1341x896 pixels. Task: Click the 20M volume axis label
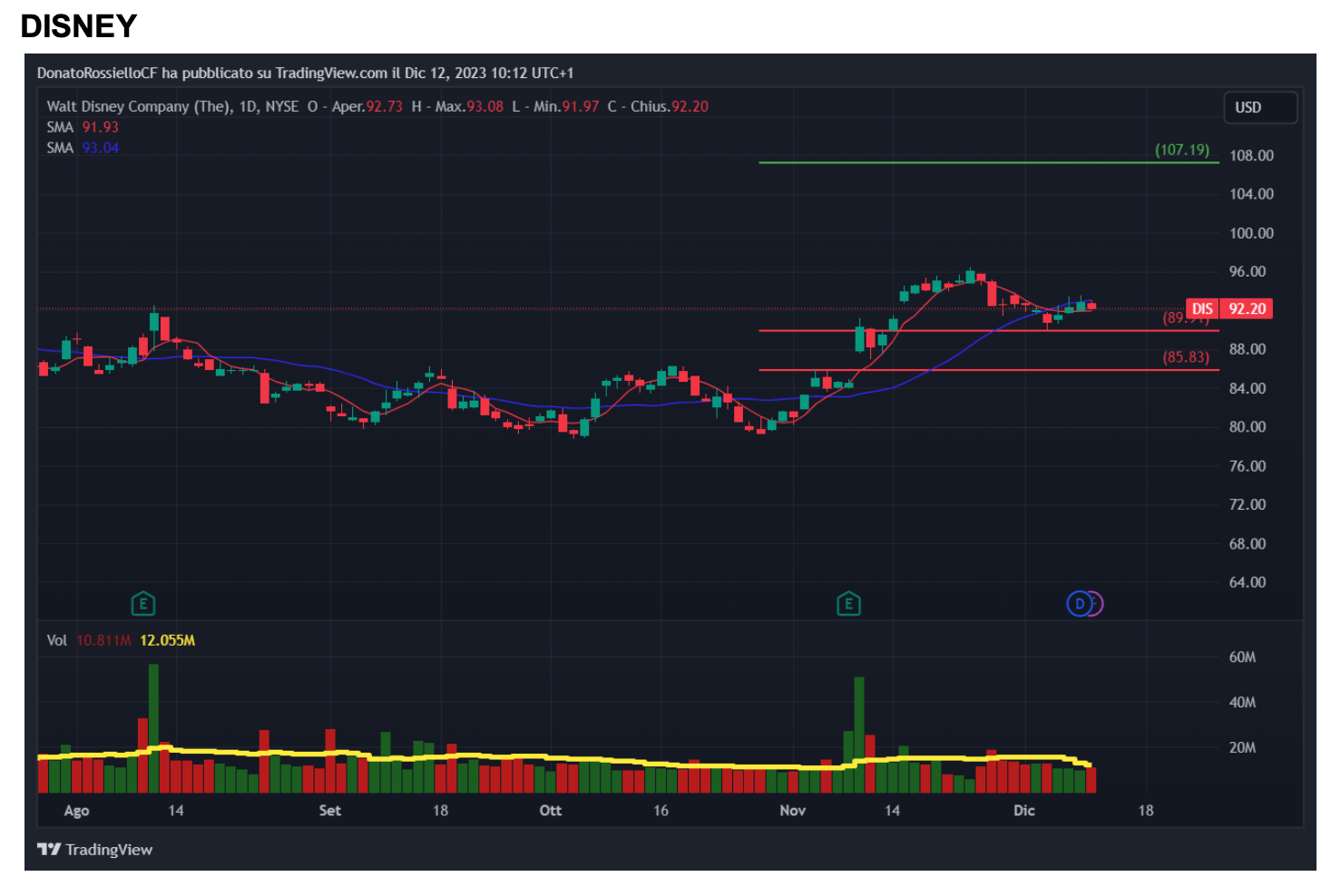point(1242,748)
